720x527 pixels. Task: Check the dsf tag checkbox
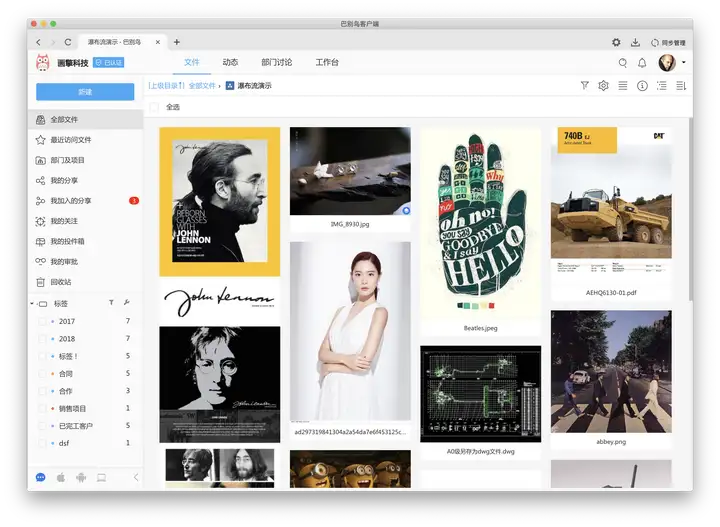pos(42,443)
